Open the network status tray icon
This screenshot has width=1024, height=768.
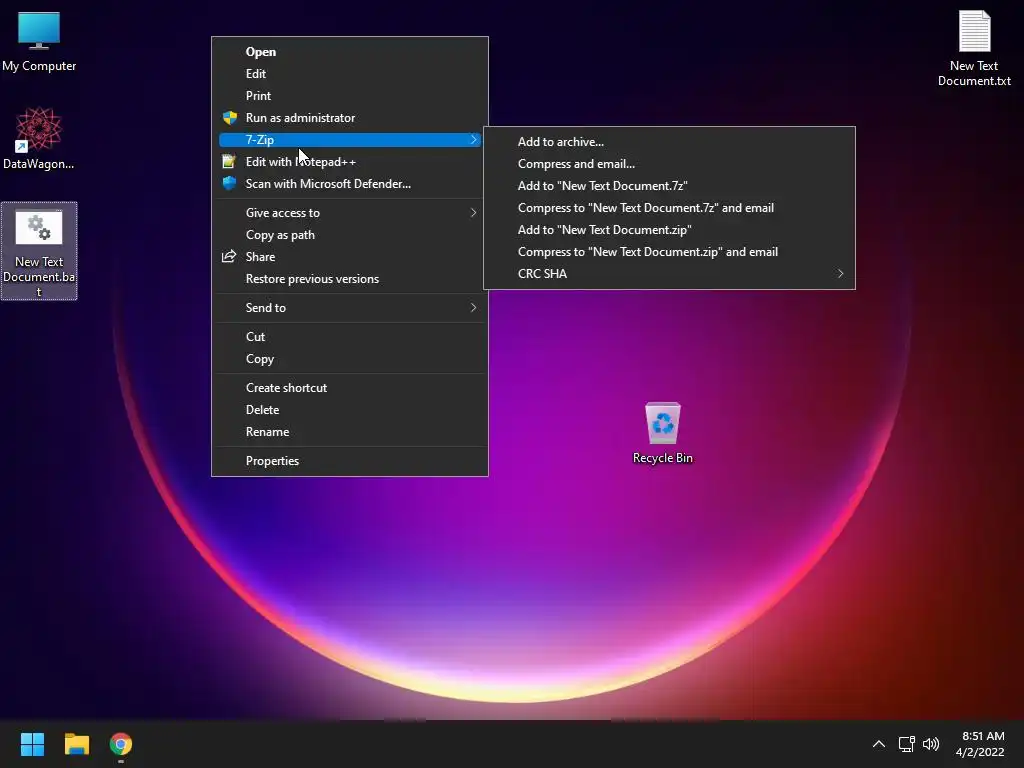906,744
